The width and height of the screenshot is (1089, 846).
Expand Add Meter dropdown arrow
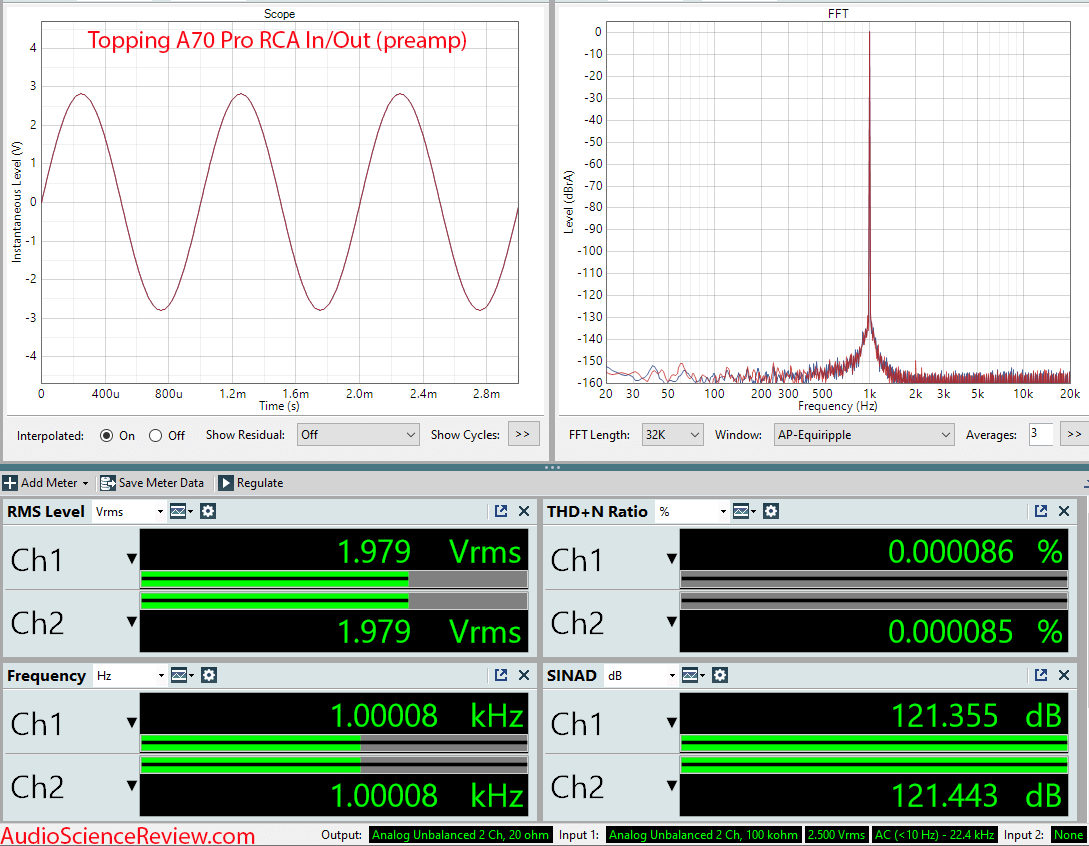85,483
